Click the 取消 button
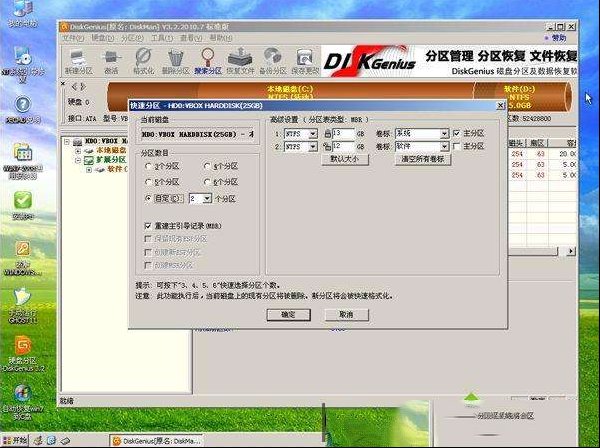This screenshot has width=600, height=448. [x=346, y=315]
